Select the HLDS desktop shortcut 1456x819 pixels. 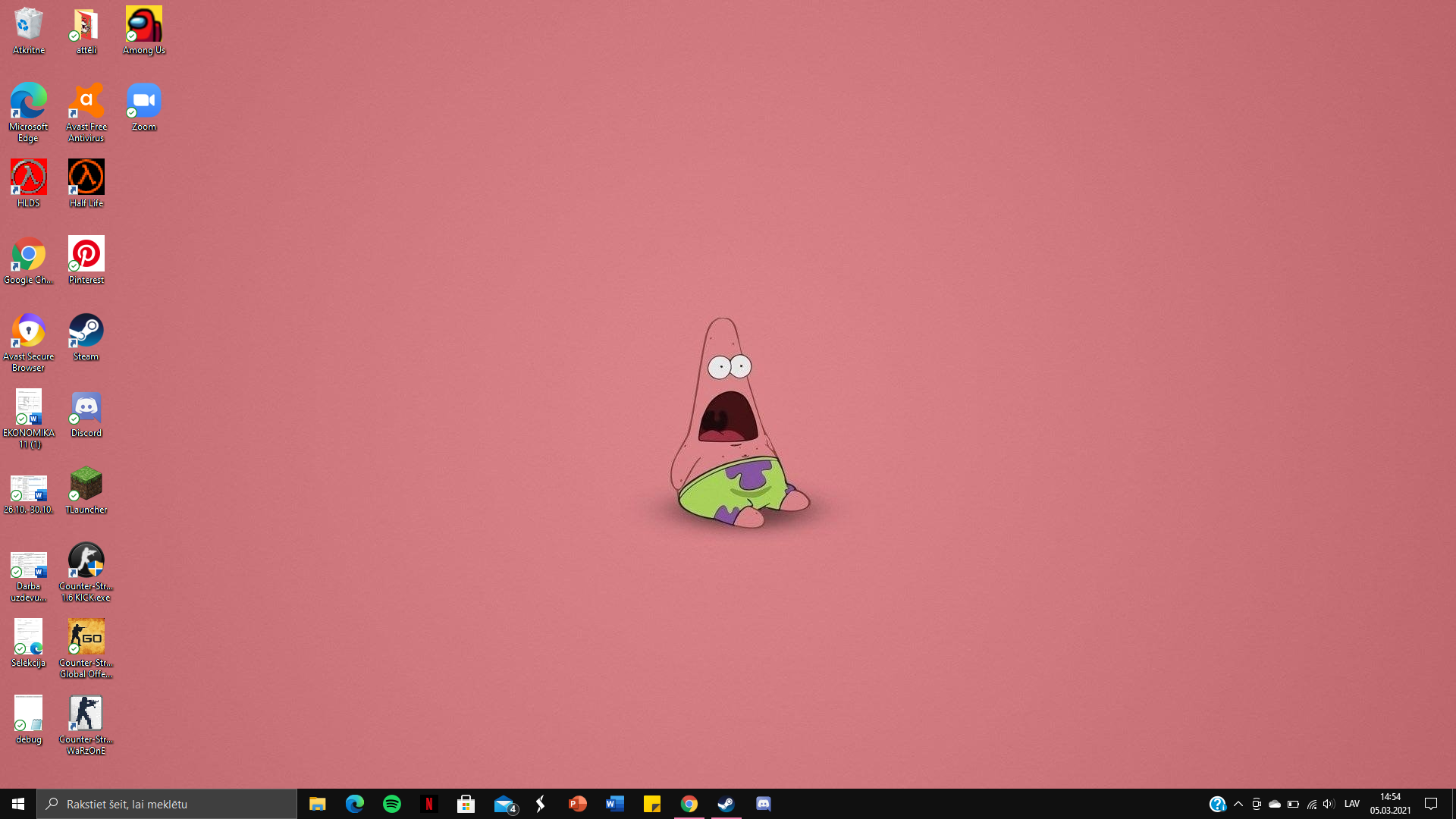click(29, 184)
